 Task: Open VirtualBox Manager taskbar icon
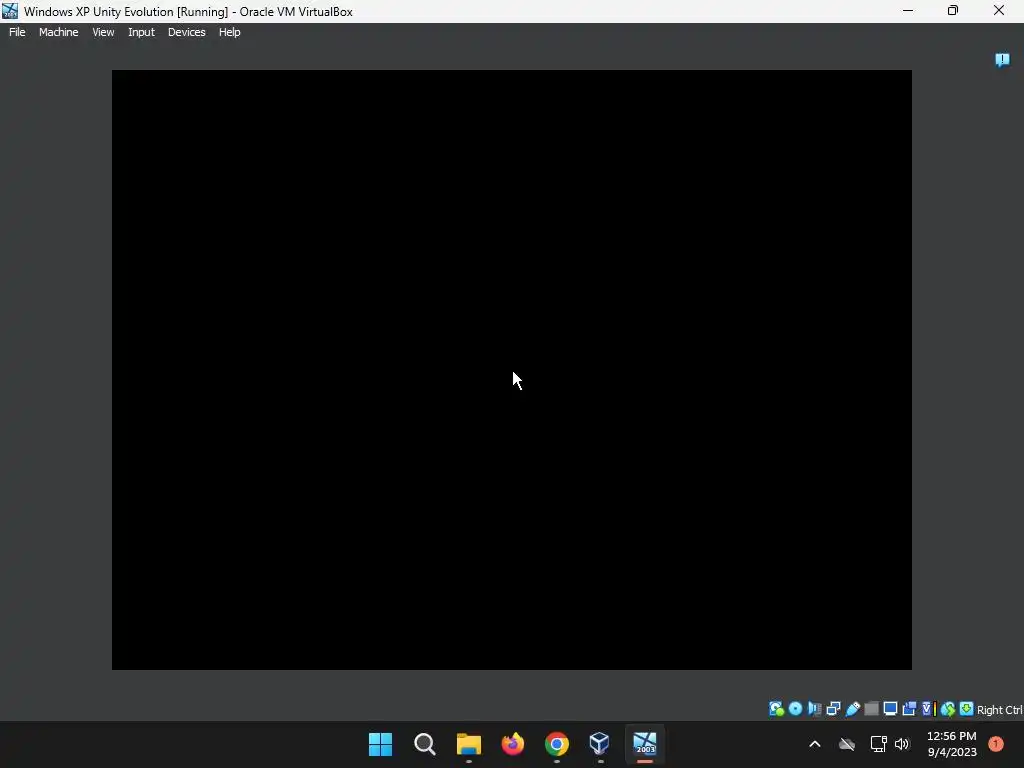[600, 744]
